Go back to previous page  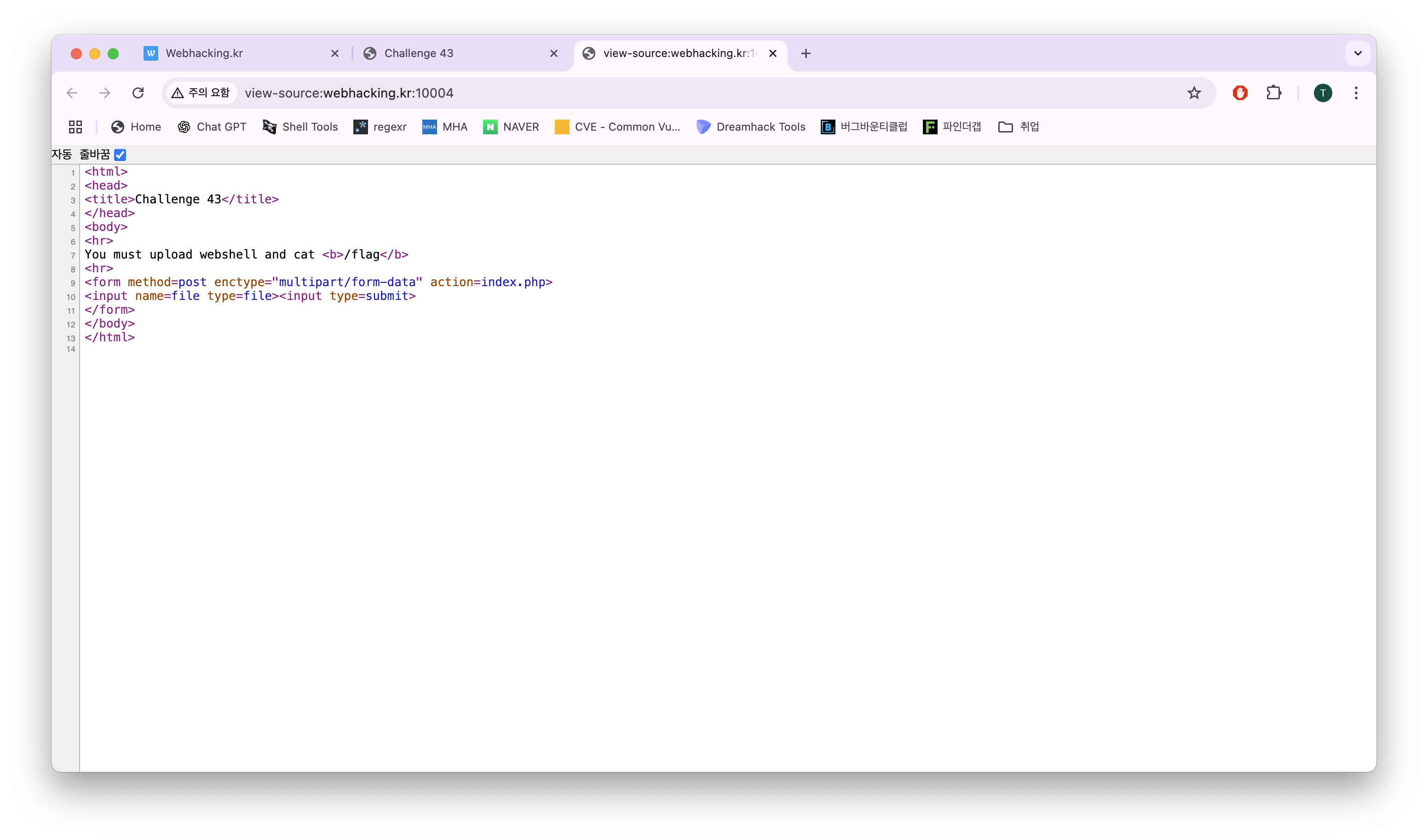72,93
